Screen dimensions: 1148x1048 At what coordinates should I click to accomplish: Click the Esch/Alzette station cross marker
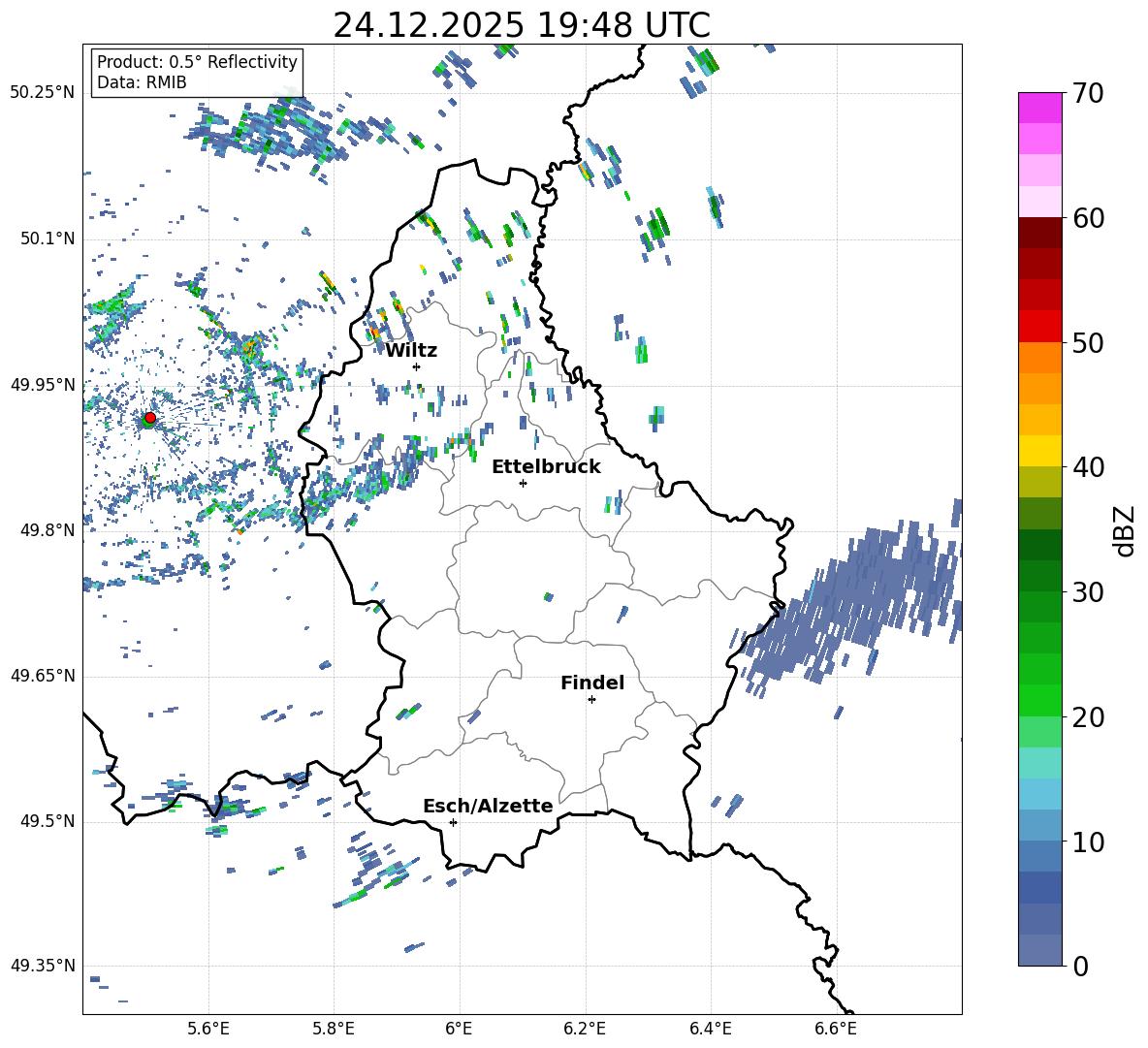453,822
